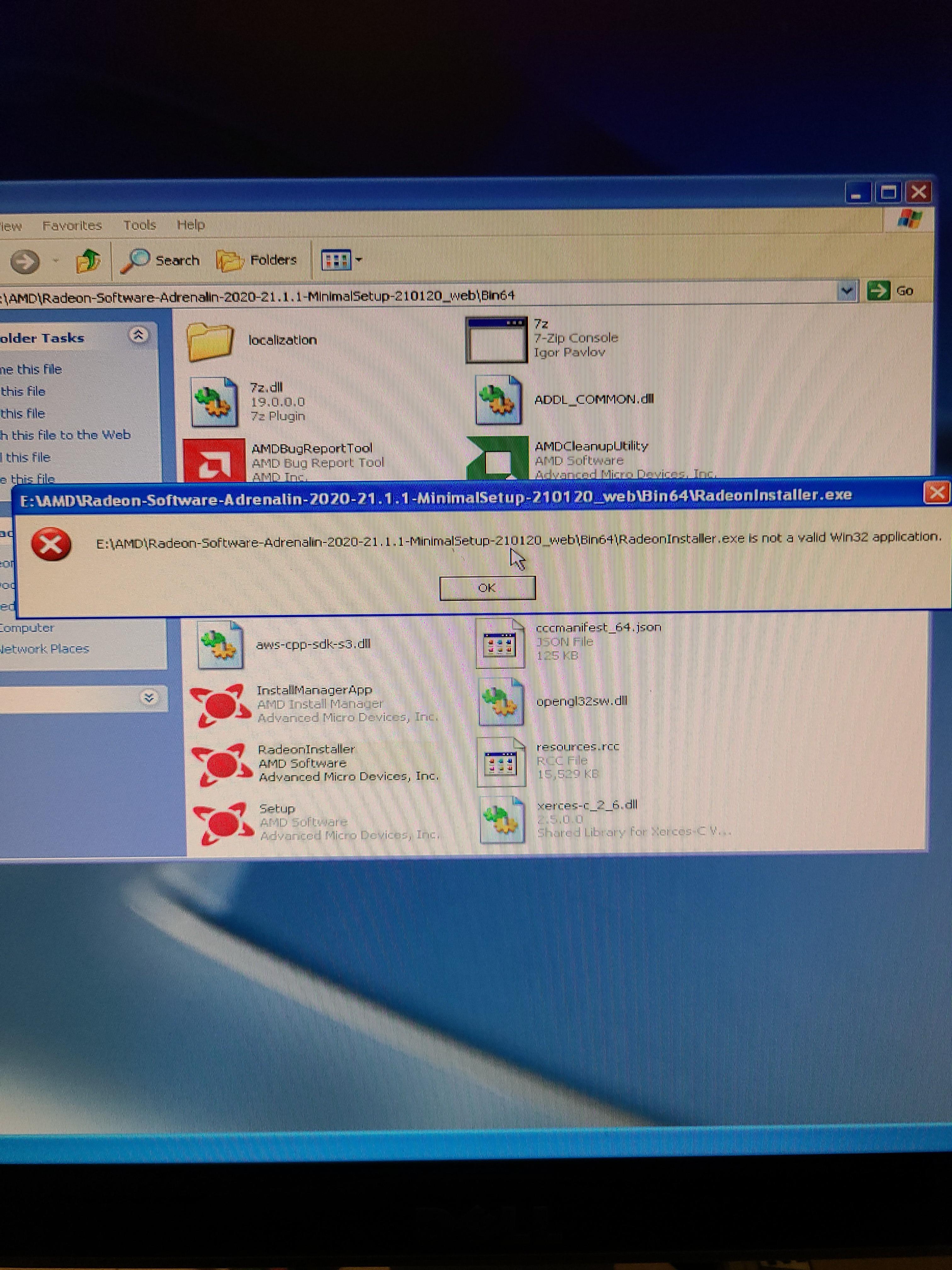
Task: Select the resources.rcc file icon
Action: 501,762
